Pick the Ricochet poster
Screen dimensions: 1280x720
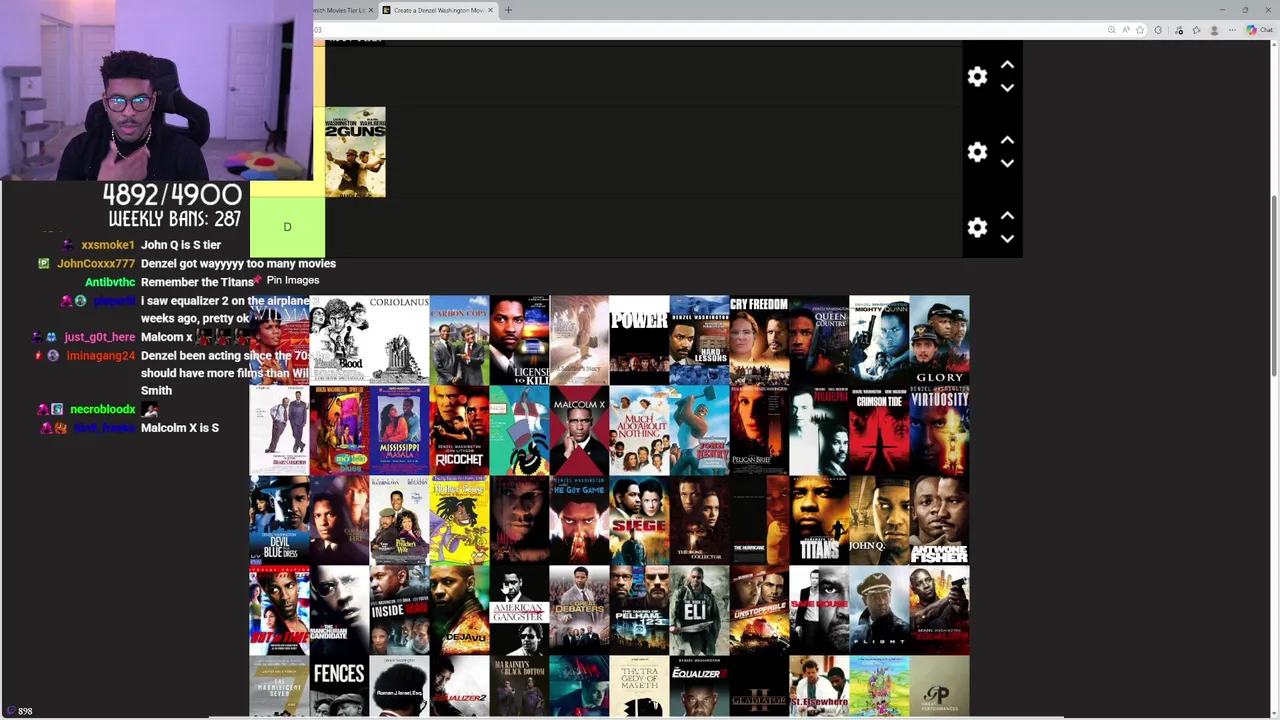pyautogui.click(x=459, y=430)
